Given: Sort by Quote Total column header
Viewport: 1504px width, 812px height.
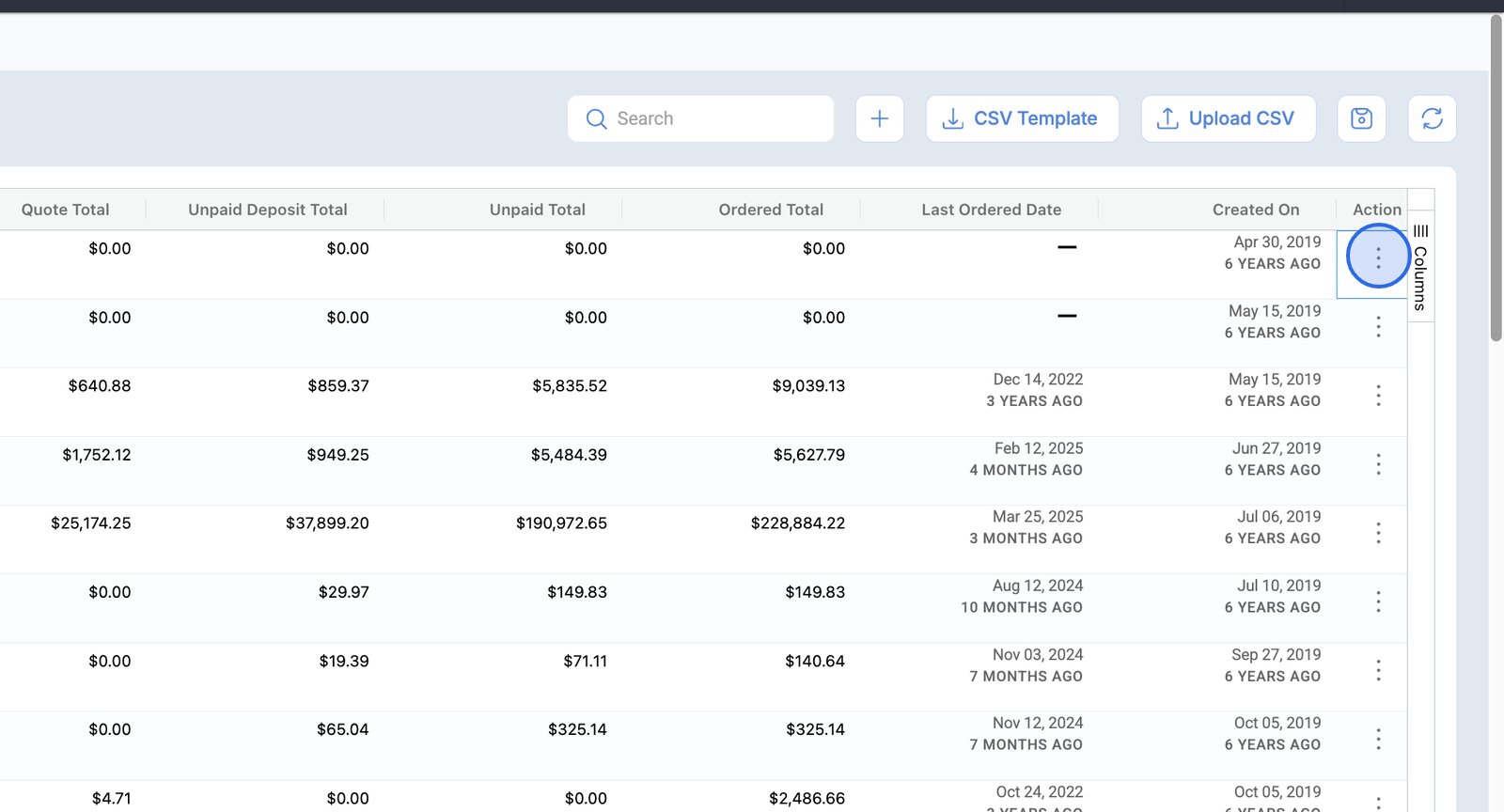Looking at the screenshot, I should pos(65,210).
